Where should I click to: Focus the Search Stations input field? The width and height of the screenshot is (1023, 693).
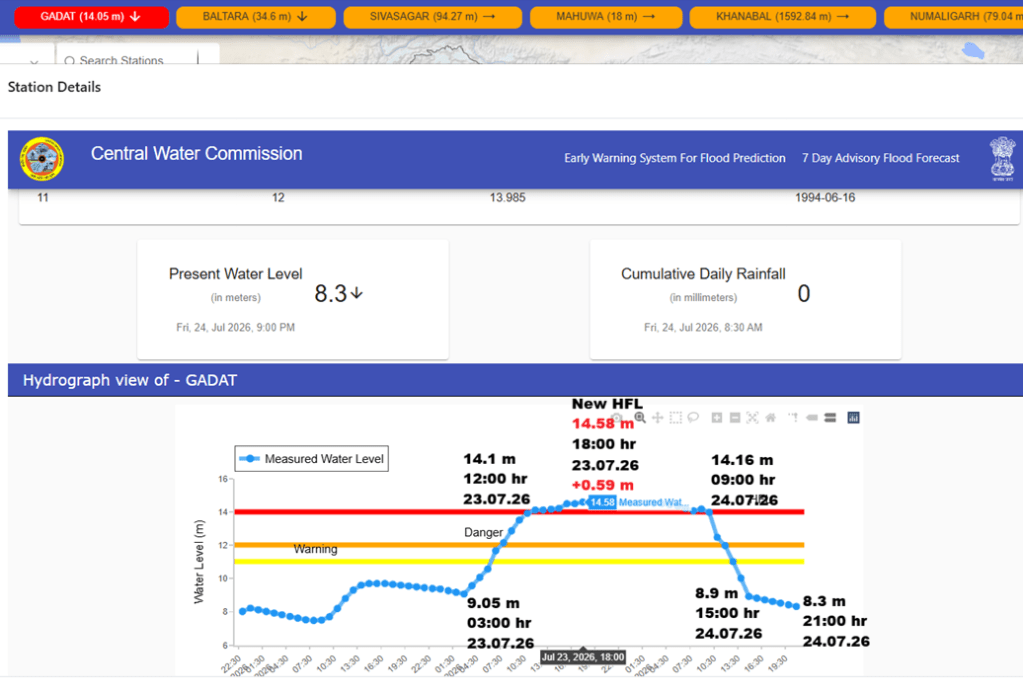127,60
